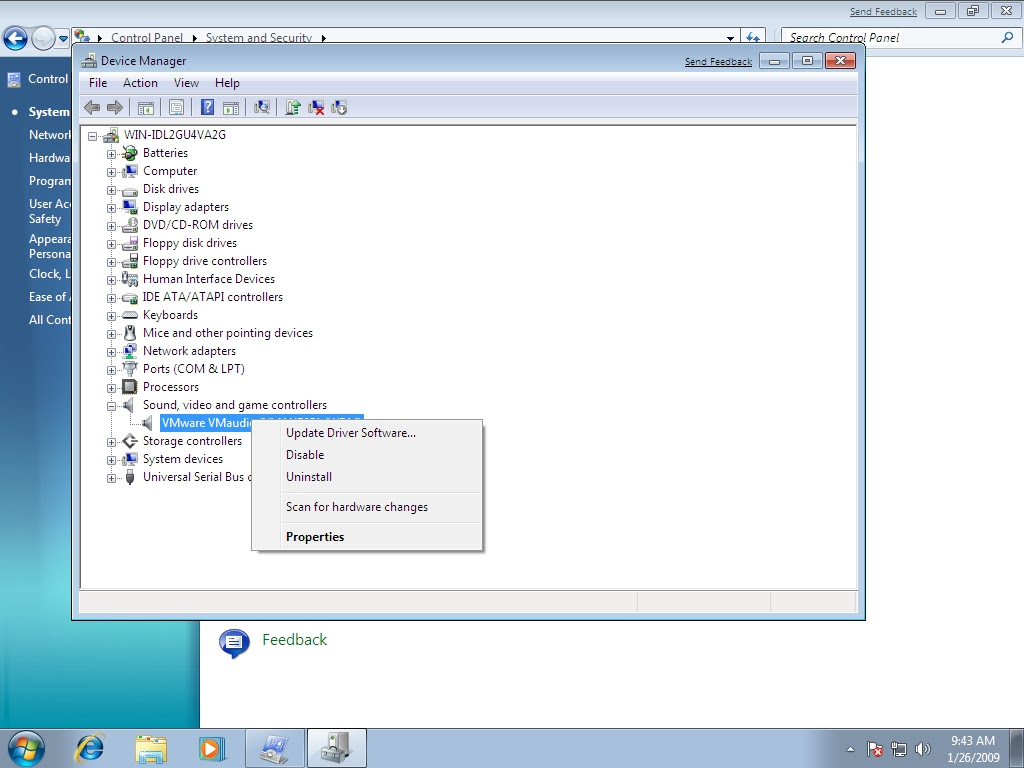The width and height of the screenshot is (1024, 768).
Task: Choose Disable from the context menu
Action: coord(368,455)
